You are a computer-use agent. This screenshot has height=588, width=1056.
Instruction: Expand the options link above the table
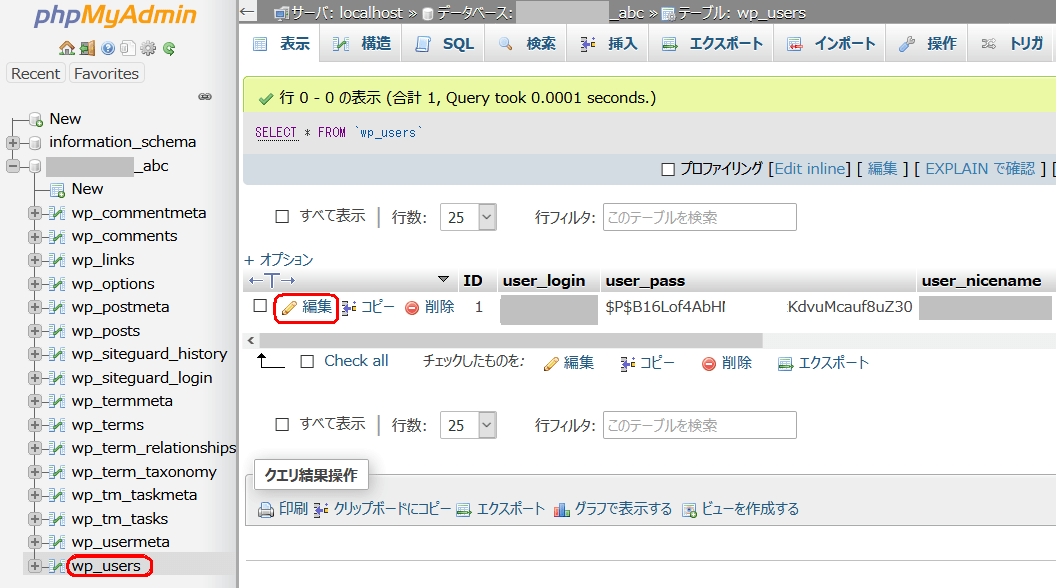[x=279, y=259]
